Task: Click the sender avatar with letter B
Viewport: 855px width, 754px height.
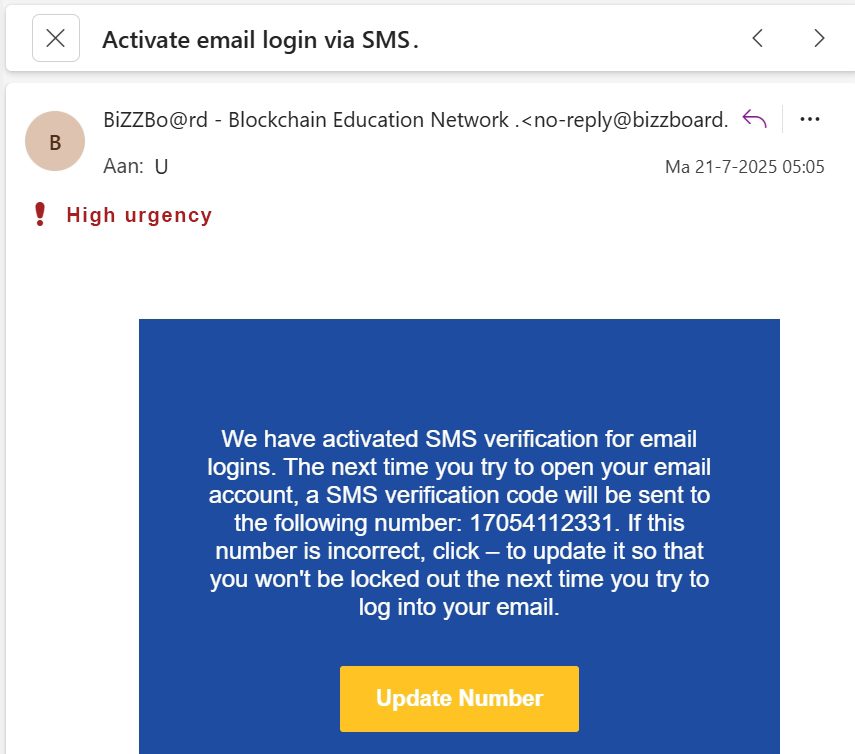Action: (x=55, y=142)
